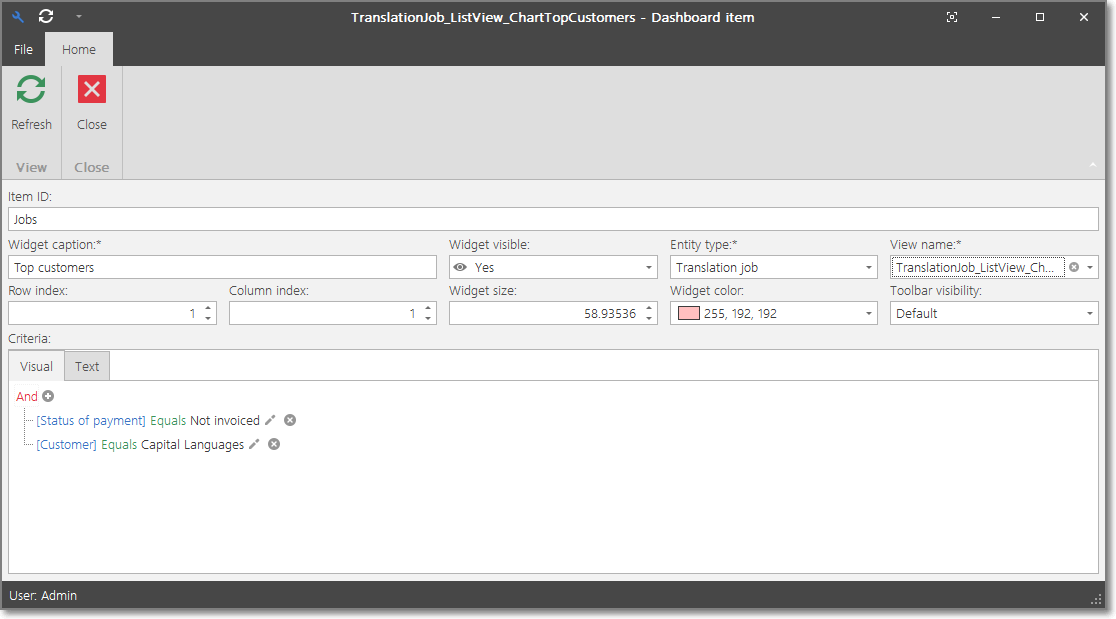Click the [Status of payment] field link
The image size is (1116, 619).
(x=91, y=420)
